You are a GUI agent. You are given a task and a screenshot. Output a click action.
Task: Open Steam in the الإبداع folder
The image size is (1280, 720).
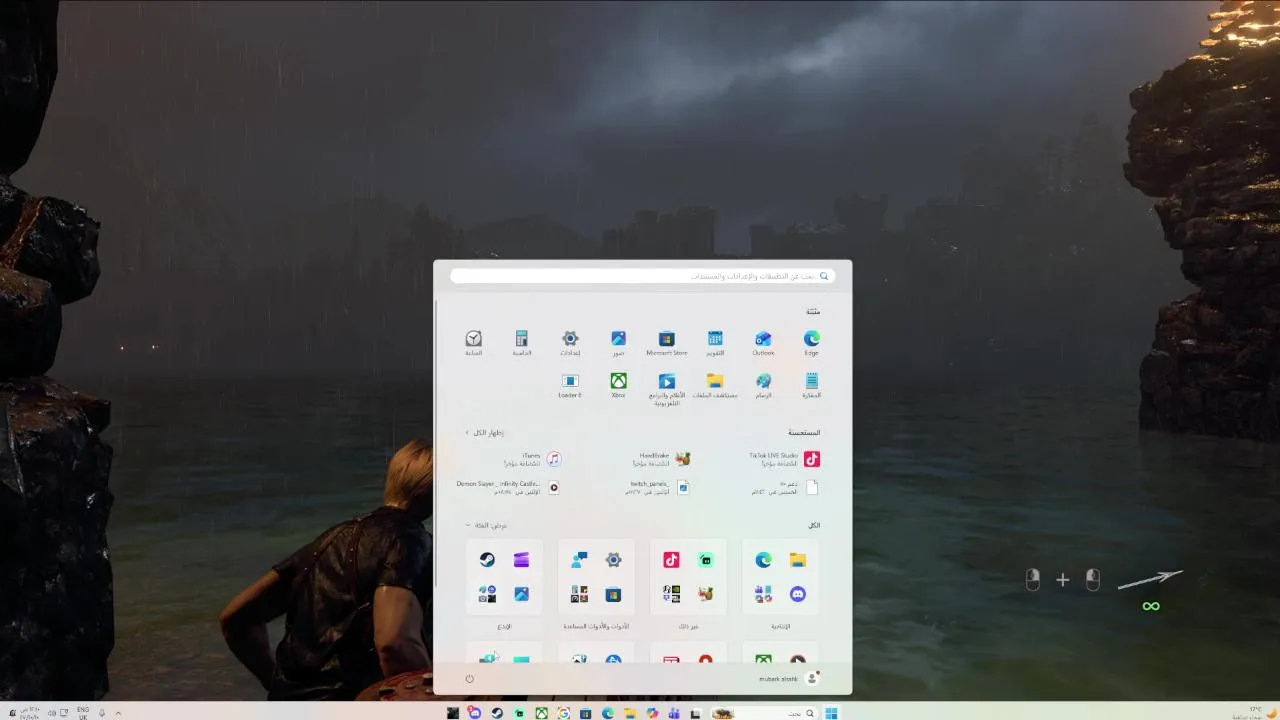(487, 560)
